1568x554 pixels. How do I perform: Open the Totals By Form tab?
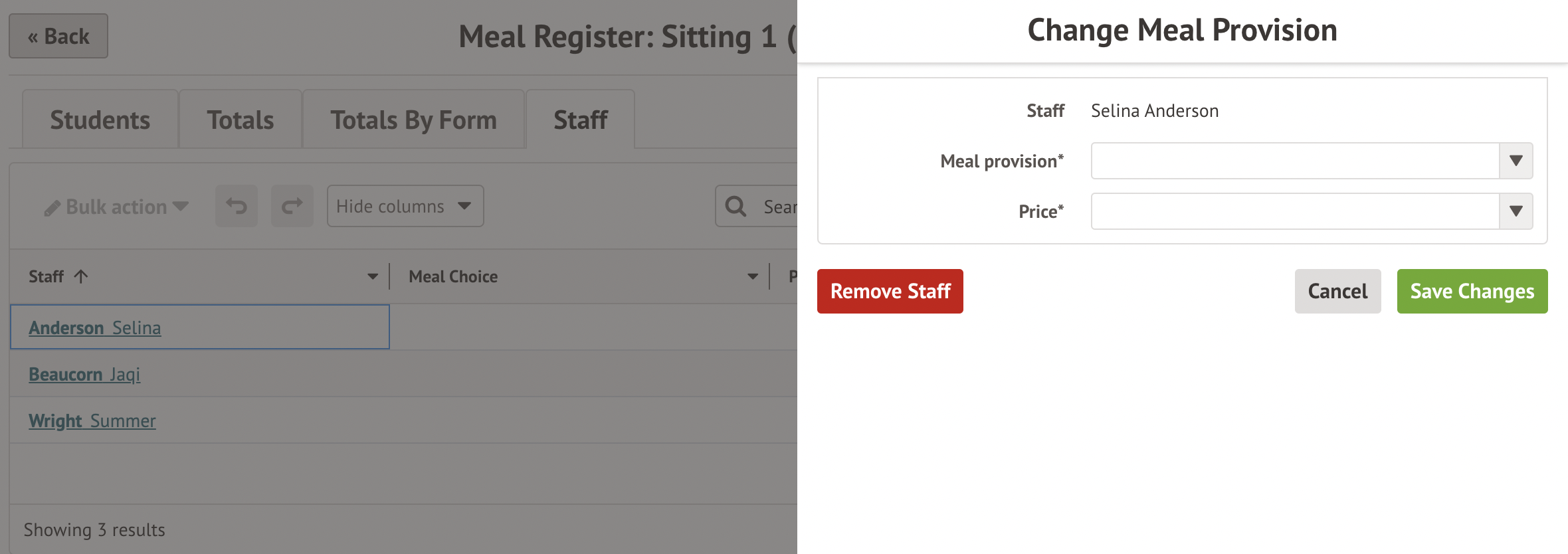pos(413,120)
